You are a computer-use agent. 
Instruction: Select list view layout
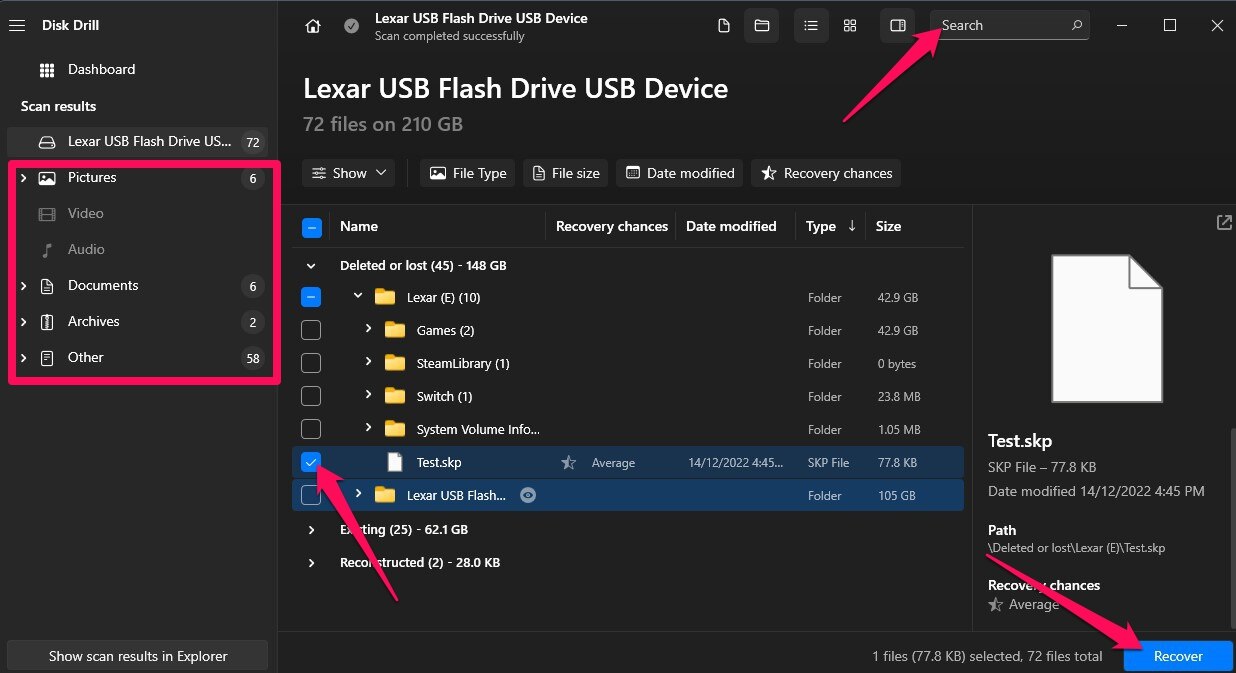(x=811, y=26)
